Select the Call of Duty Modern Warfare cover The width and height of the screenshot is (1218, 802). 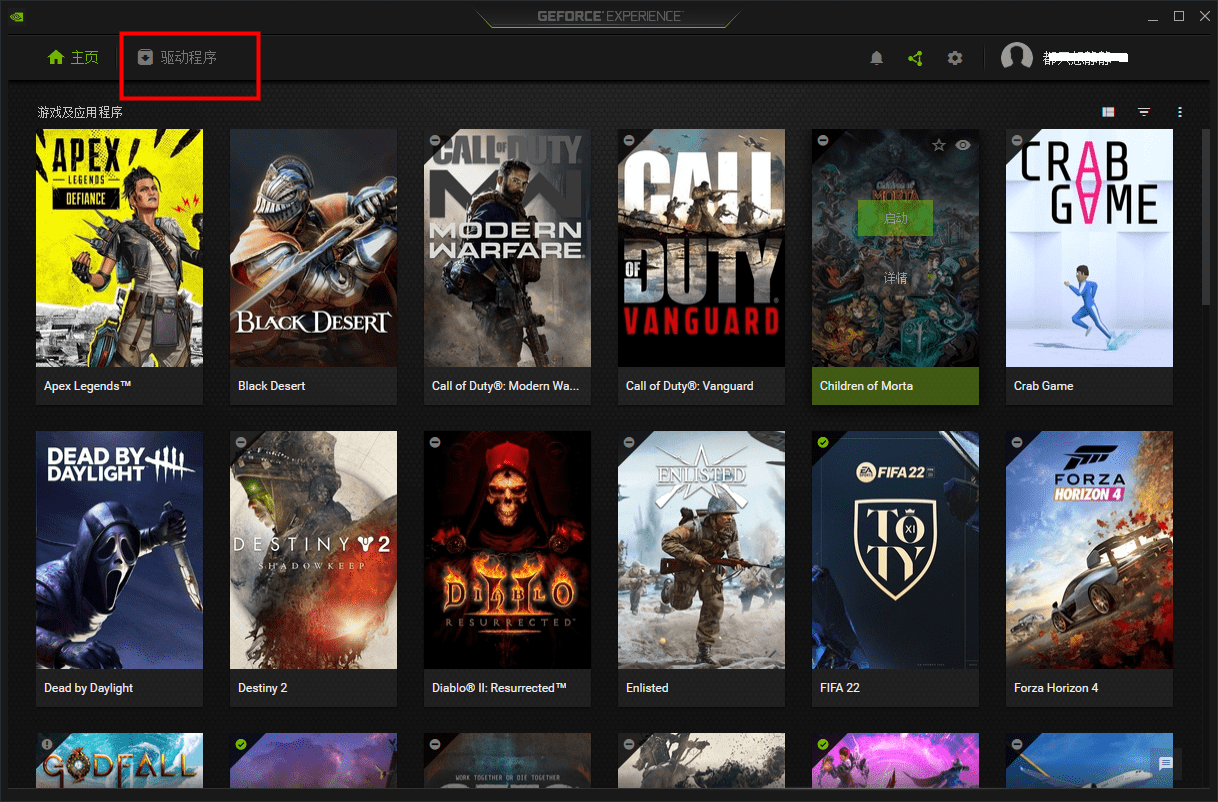coord(507,248)
